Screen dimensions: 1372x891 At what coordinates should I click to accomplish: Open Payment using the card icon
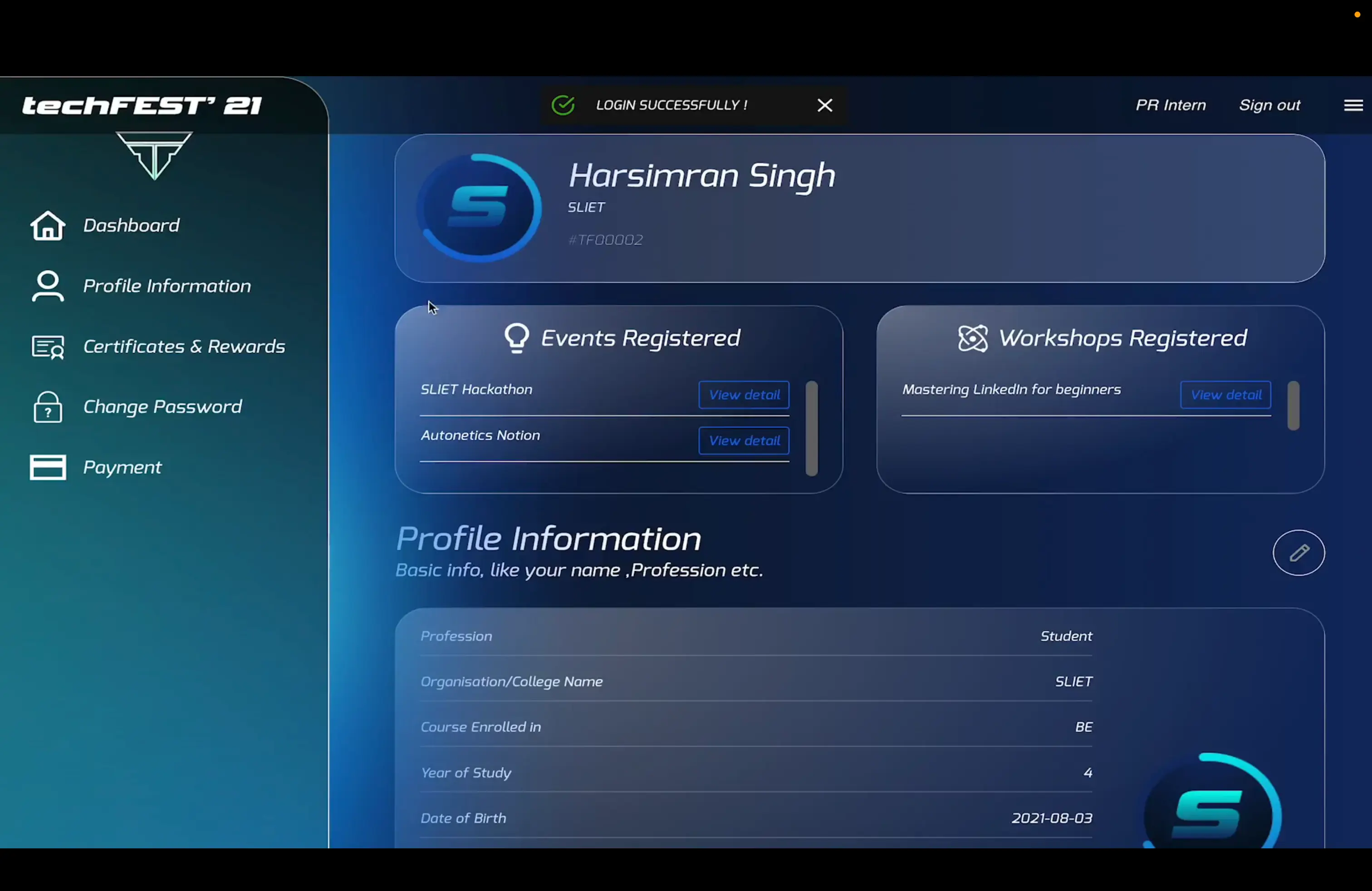point(48,467)
